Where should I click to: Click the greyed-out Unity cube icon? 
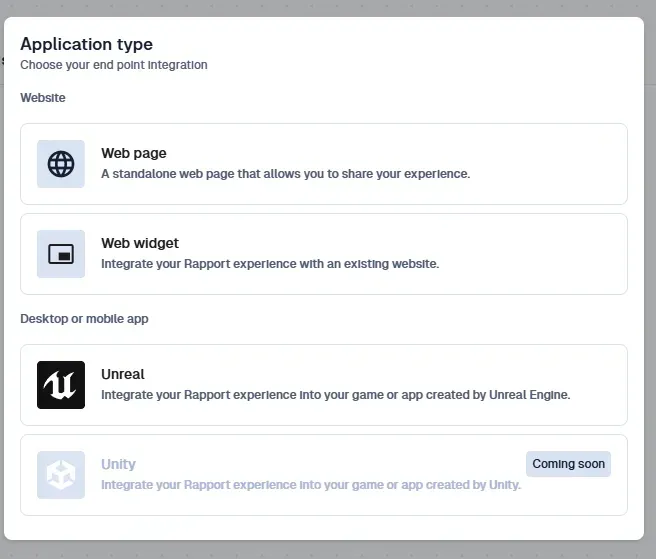[61, 475]
